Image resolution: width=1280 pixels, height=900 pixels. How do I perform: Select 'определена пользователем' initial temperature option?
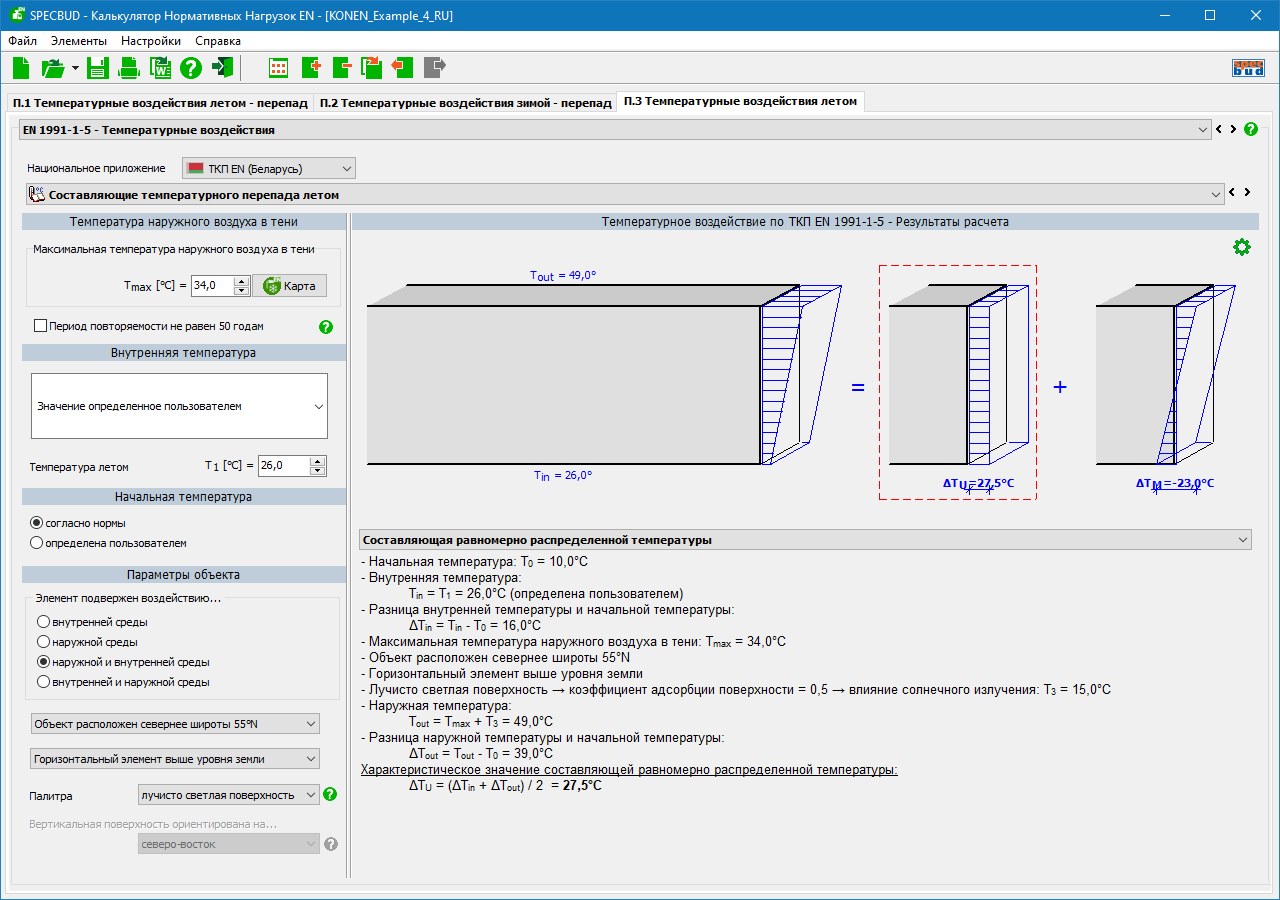(37, 543)
